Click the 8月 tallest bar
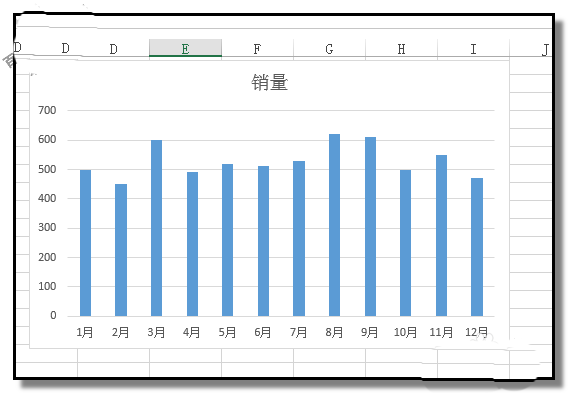 (x=334, y=225)
